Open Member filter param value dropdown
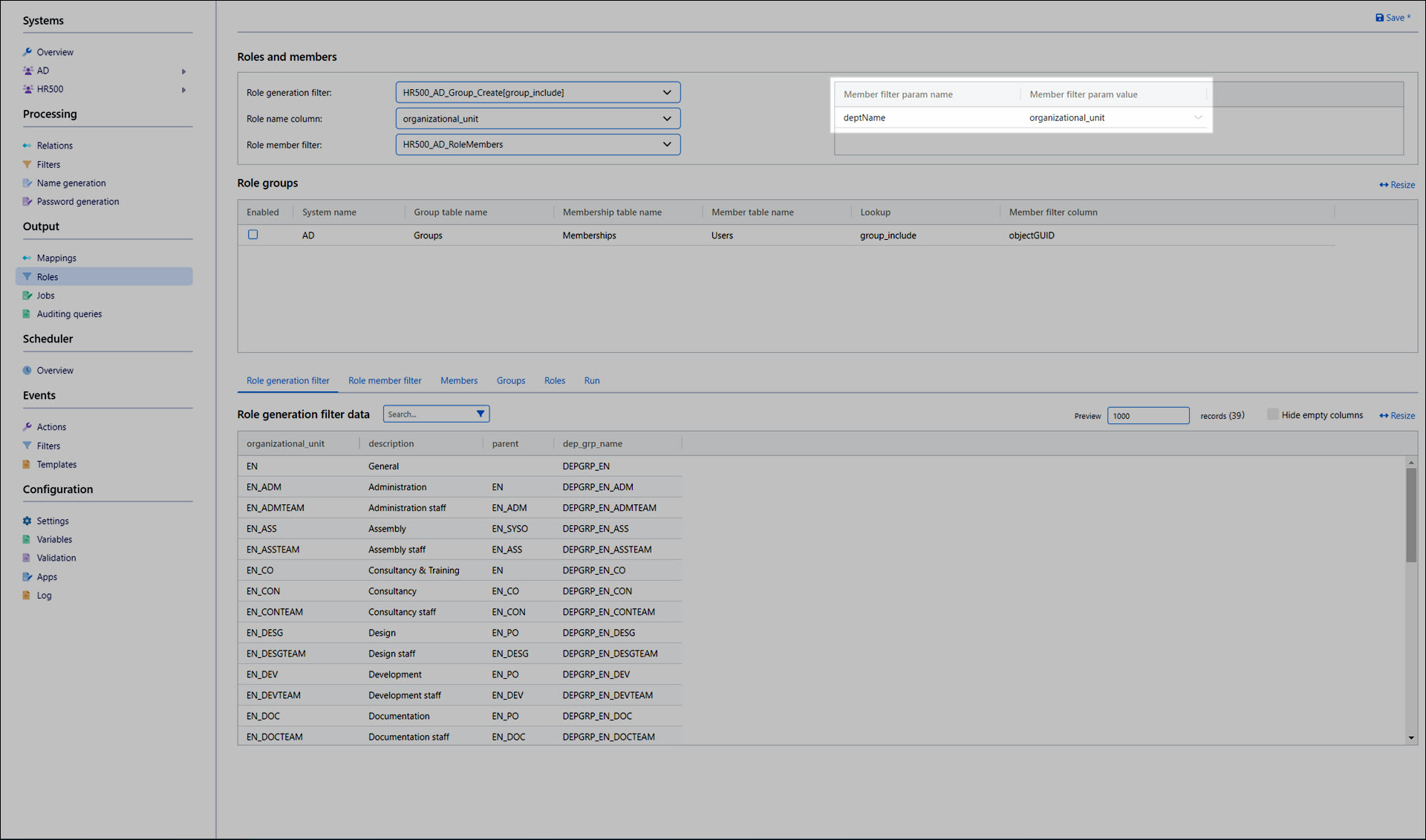Image resolution: width=1426 pixels, height=840 pixels. [x=1197, y=117]
